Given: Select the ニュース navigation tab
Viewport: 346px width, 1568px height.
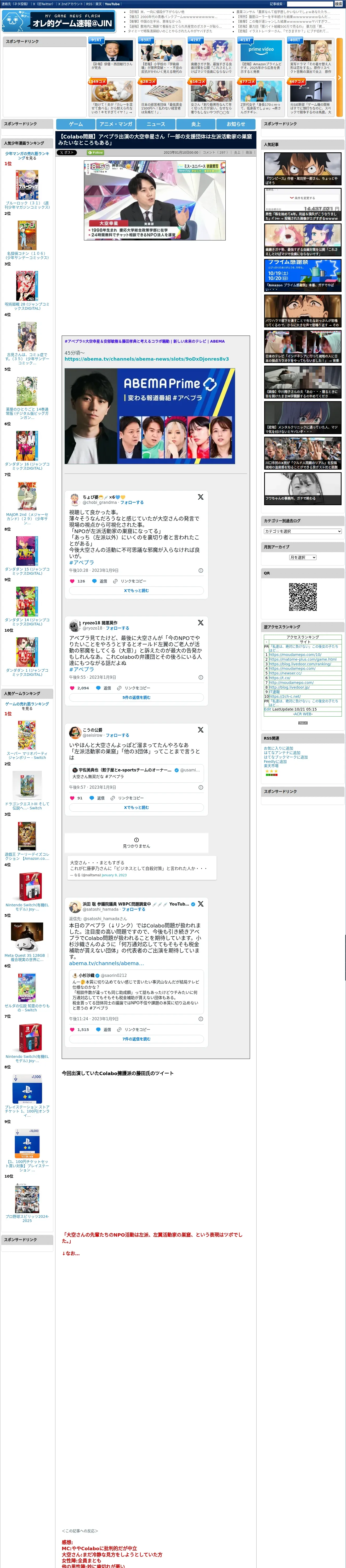Looking at the screenshot, I should tap(156, 124).
